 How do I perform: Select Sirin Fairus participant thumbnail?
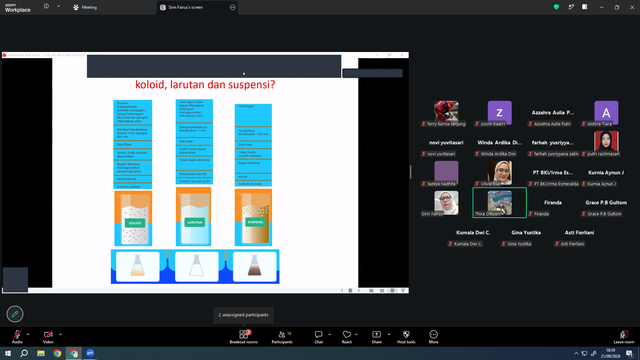coord(446,202)
